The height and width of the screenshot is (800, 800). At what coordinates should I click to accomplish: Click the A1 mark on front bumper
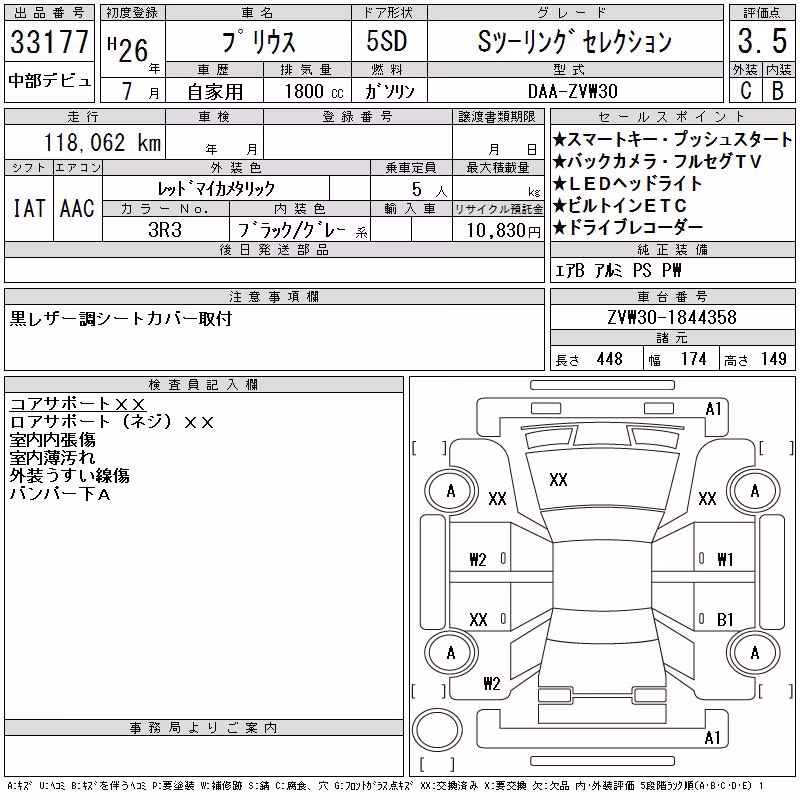(713, 409)
